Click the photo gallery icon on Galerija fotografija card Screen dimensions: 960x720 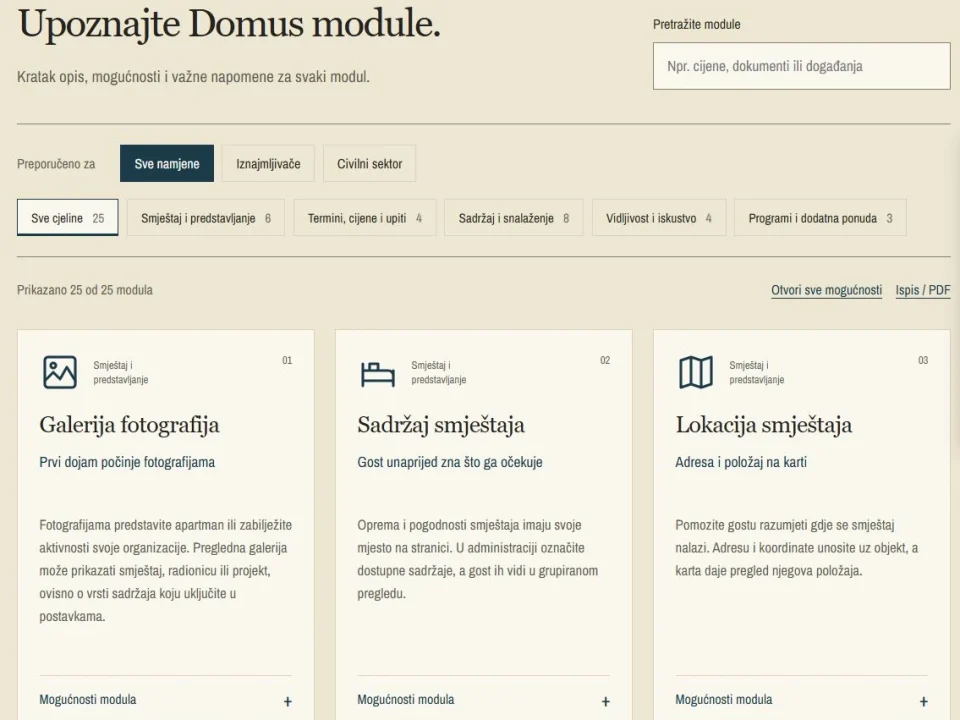[60, 372]
